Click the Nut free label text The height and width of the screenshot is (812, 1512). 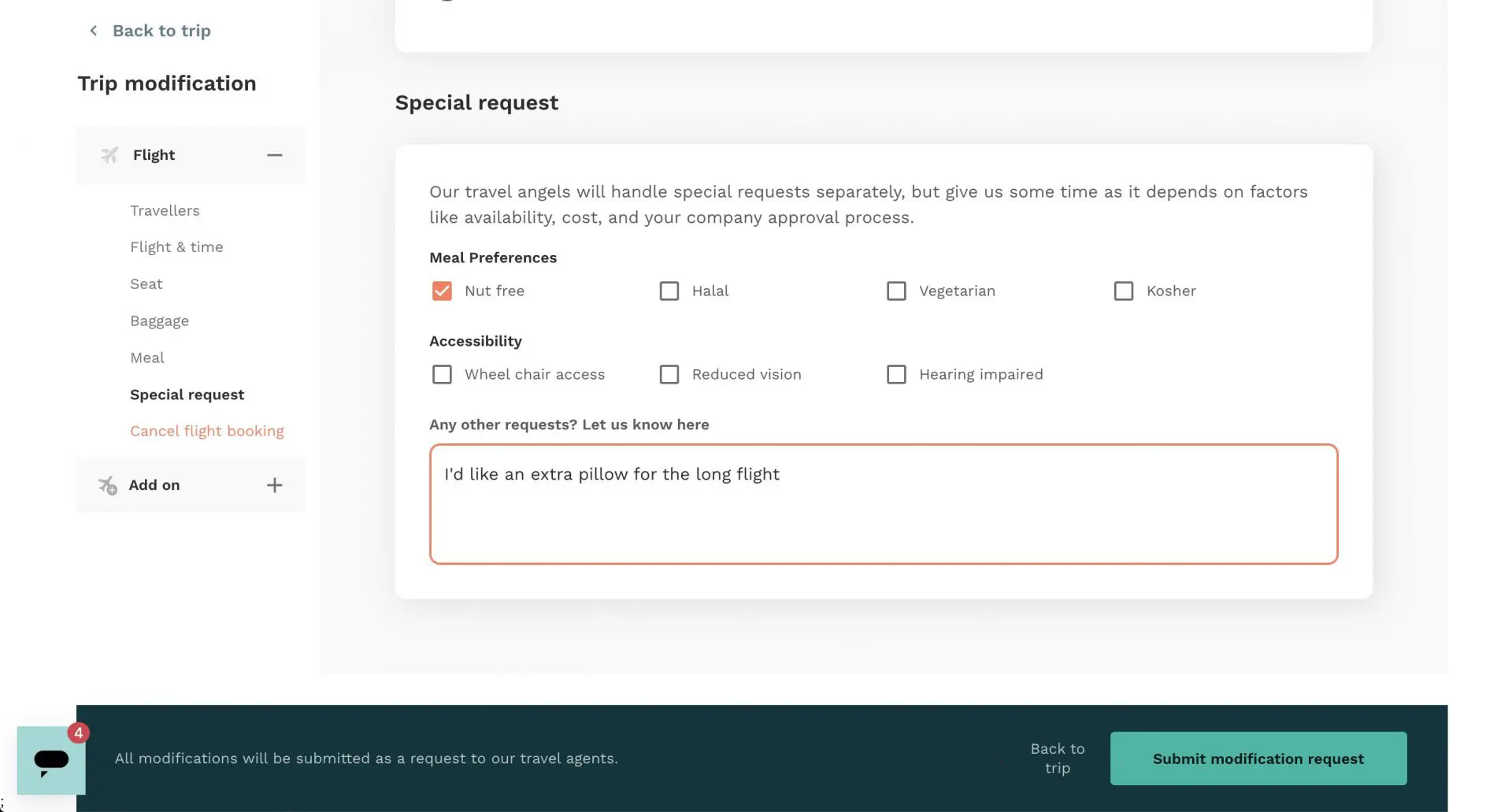(495, 291)
